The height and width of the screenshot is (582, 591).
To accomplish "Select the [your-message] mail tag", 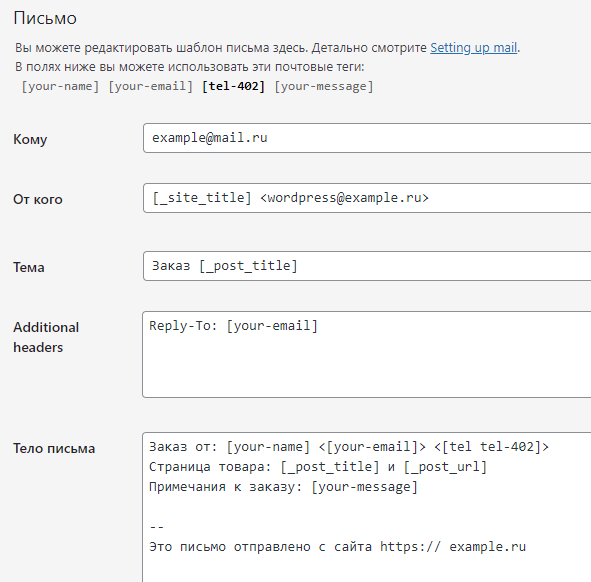I will (324, 86).
